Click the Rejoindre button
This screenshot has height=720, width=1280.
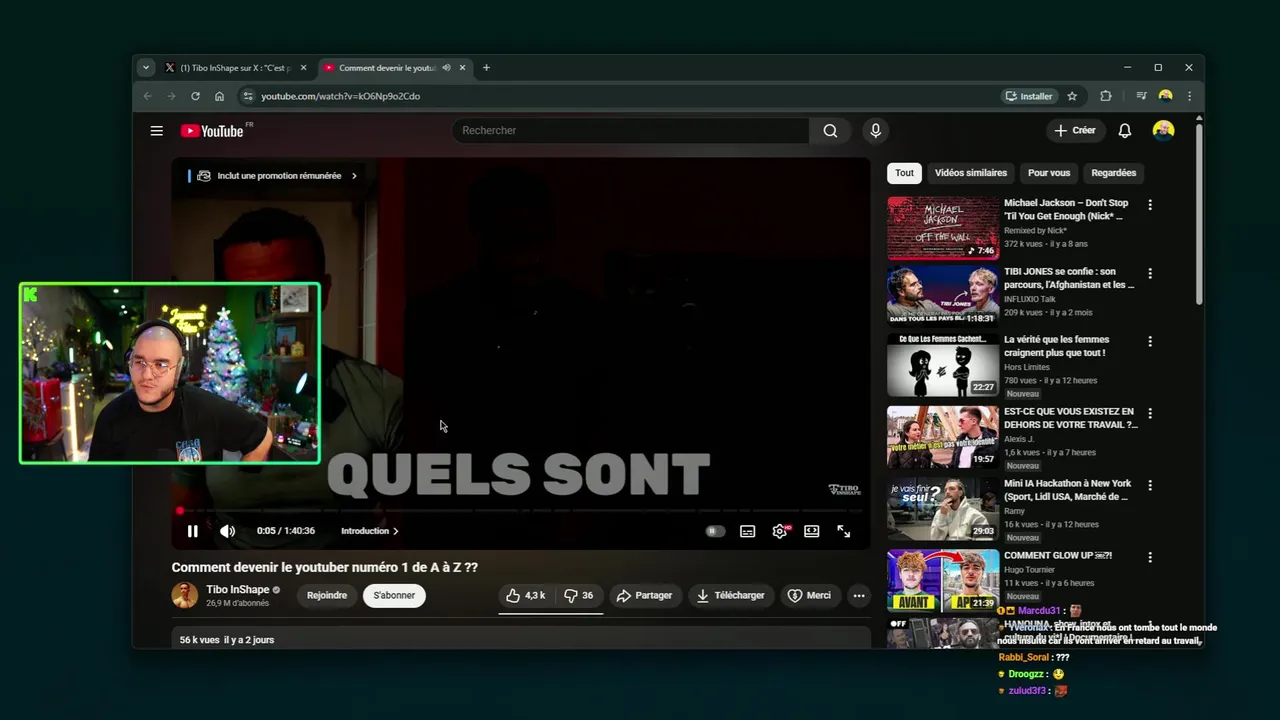(x=327, y=595)
